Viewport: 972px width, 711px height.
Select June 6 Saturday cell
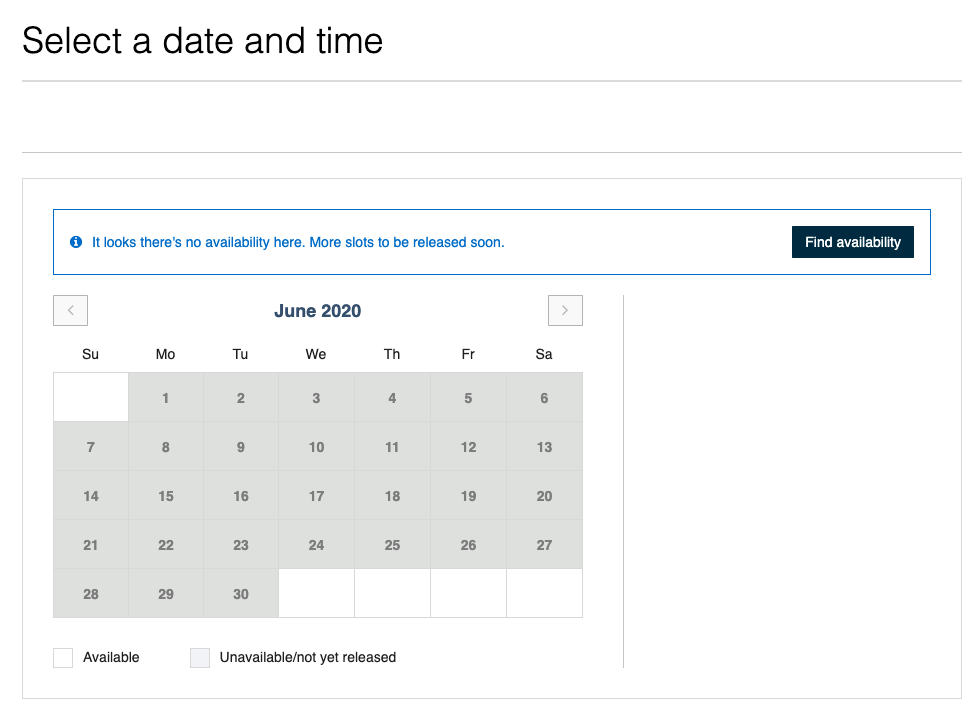click(544, 398)
